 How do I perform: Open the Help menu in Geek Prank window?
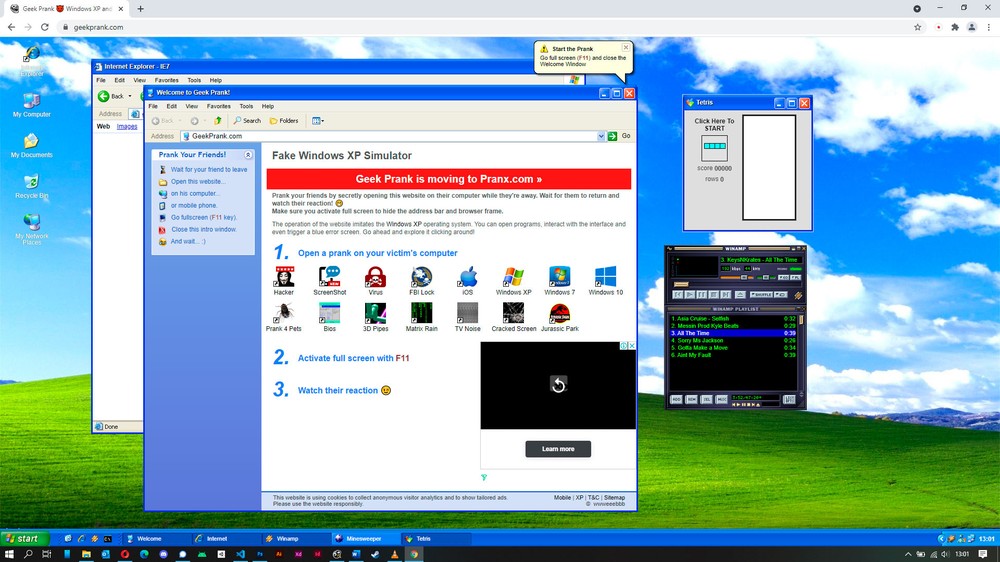268,107
